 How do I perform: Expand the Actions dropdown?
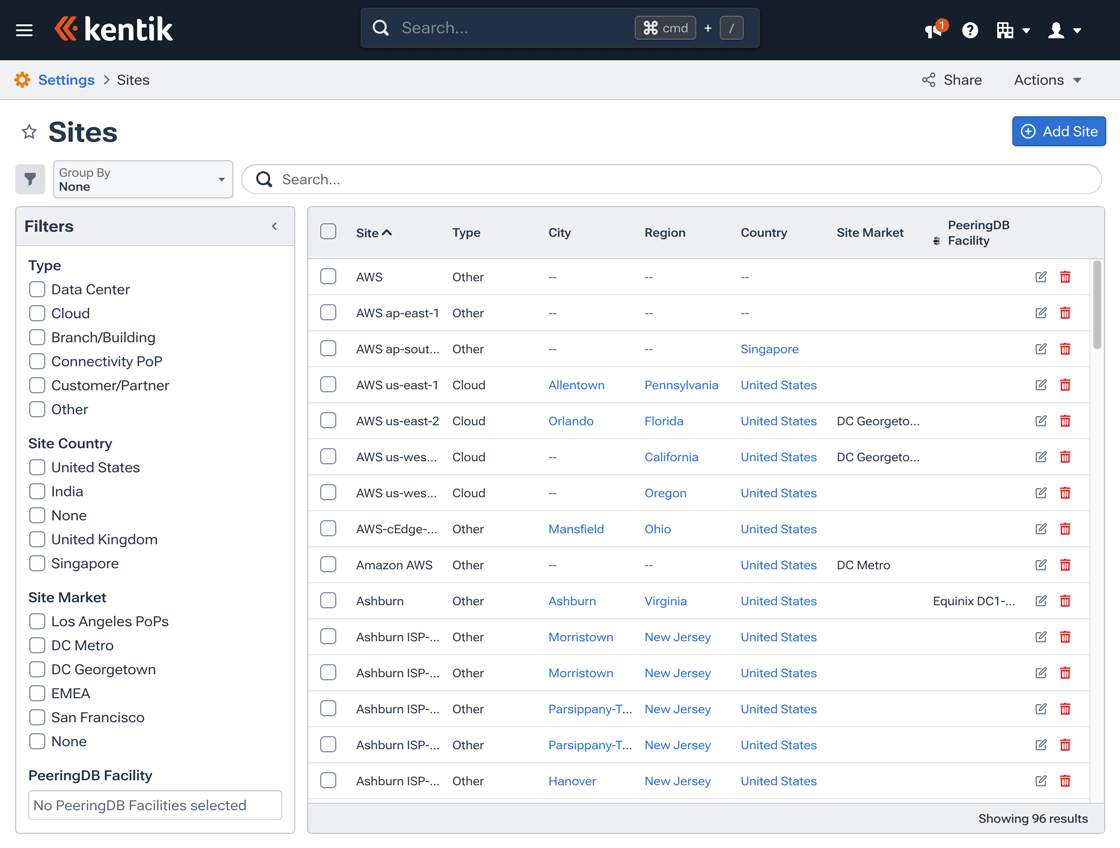point(1046,79)
